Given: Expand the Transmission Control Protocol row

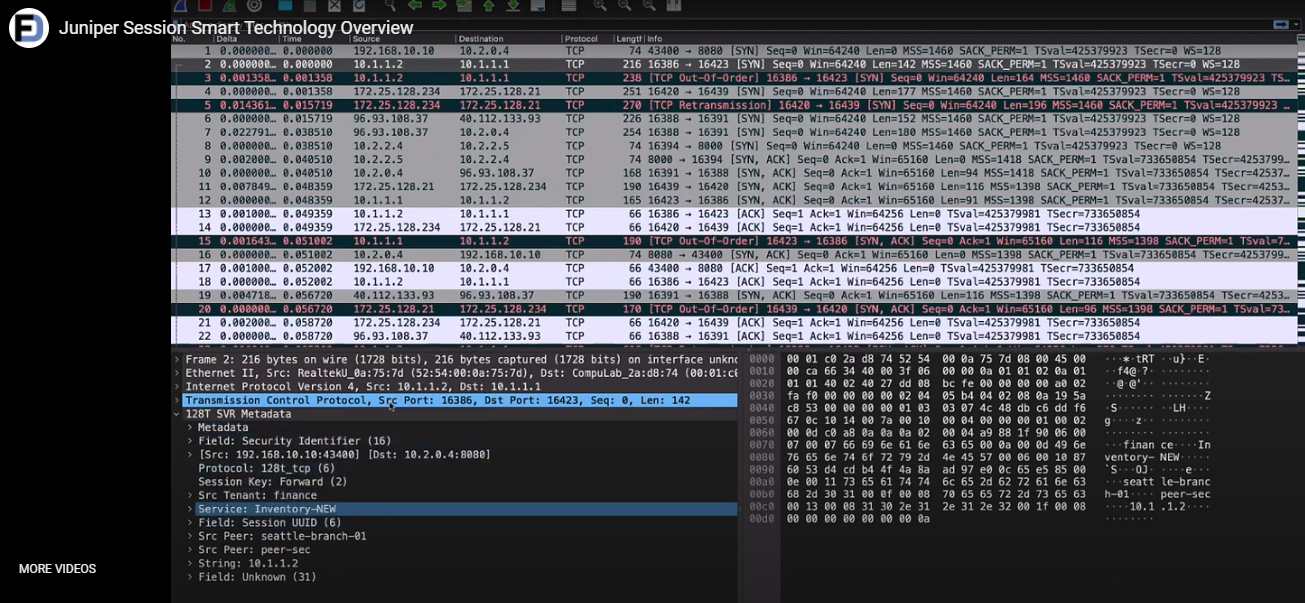Looking at the screenshot, I should coord(177,400).
